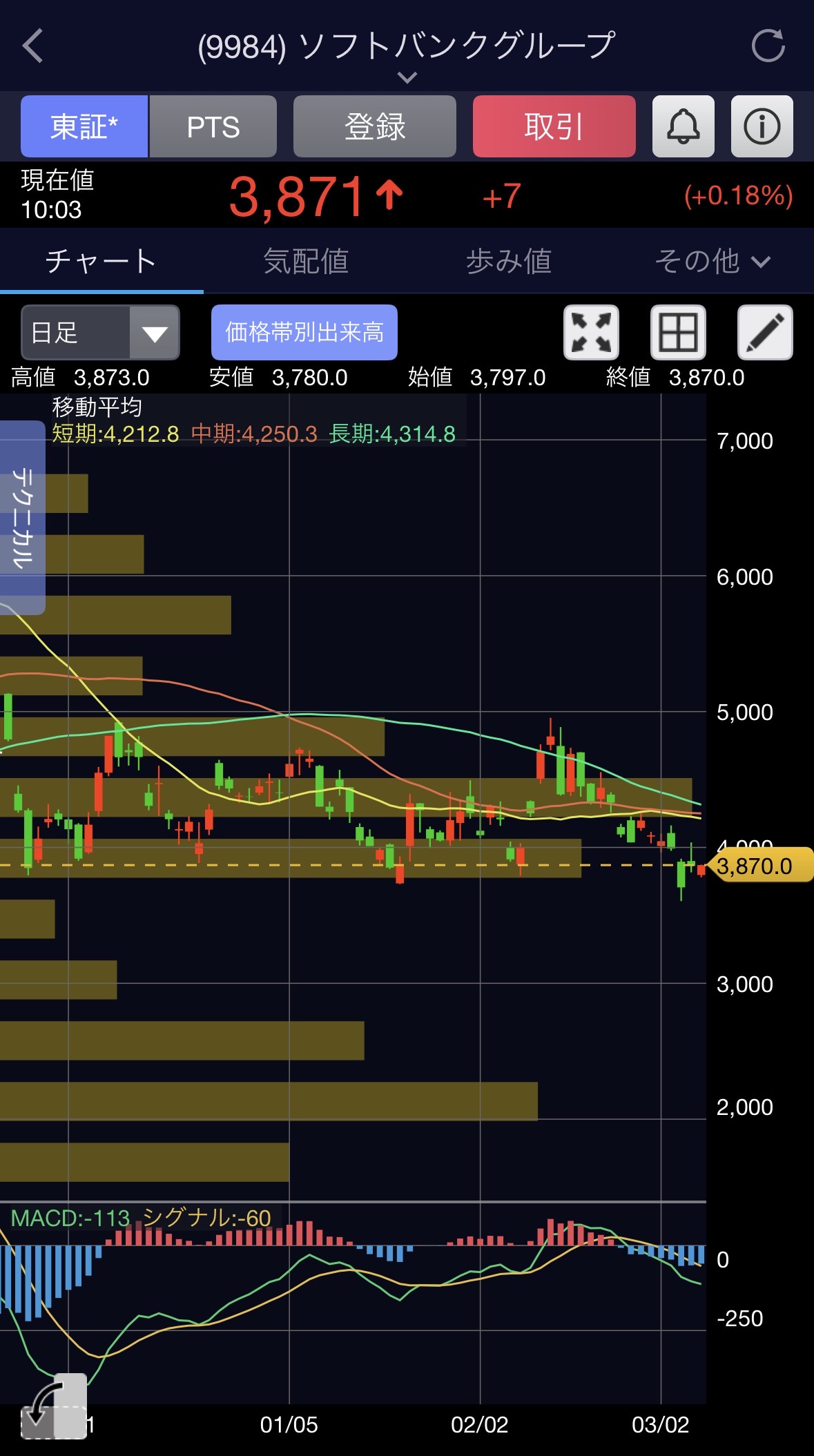814x1456 pixels.
Task: Open the テクニカル side panel
Action: 22,517
